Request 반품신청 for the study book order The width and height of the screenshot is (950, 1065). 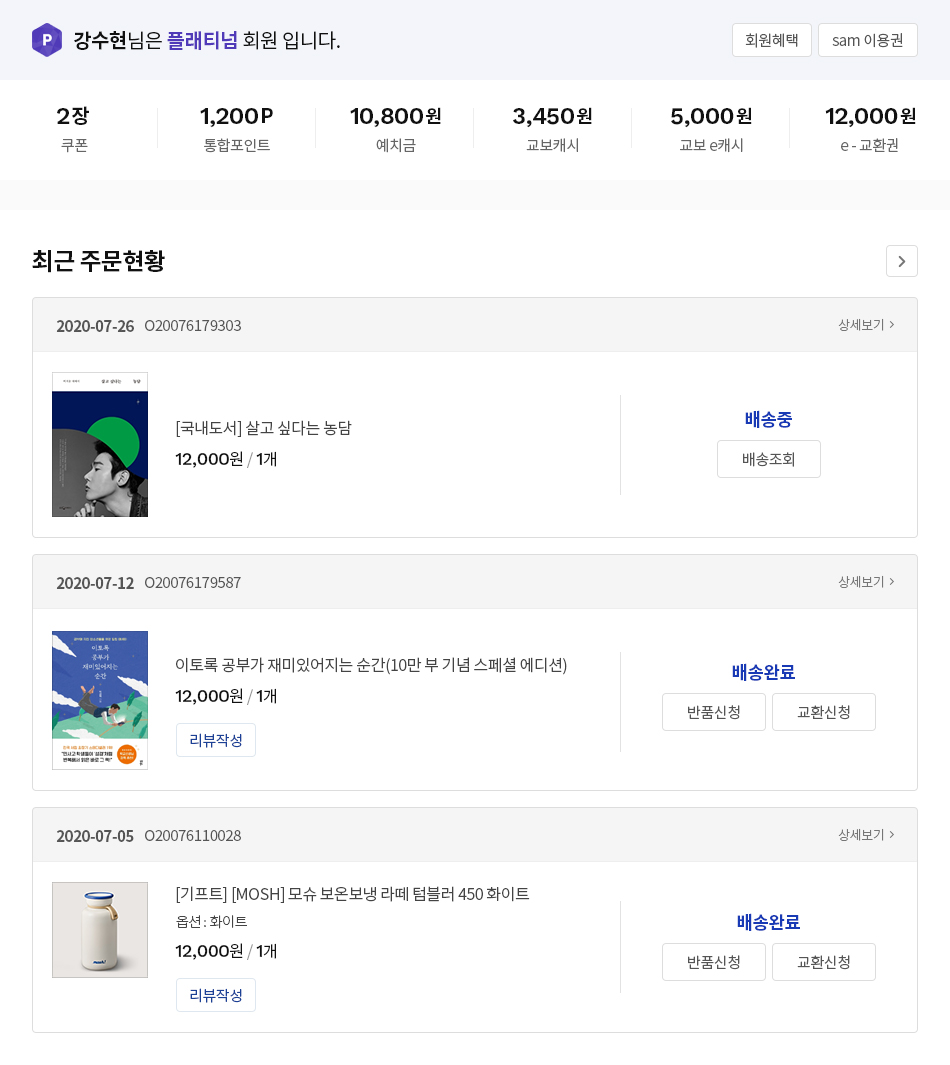[713, 712]
